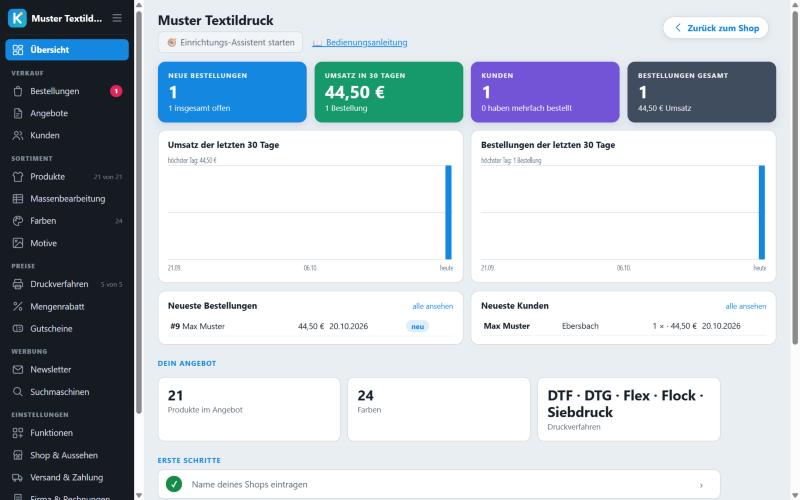This screenshot has height=500, width=800.
Task: Click the sidebar vertical scrollbar
Action: coord(139,212)
